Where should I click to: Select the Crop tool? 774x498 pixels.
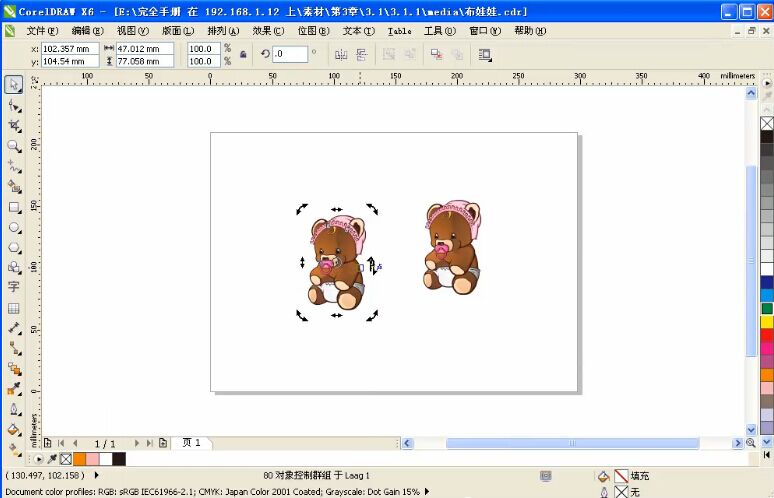pyautogui.click(x=14, y=125)
